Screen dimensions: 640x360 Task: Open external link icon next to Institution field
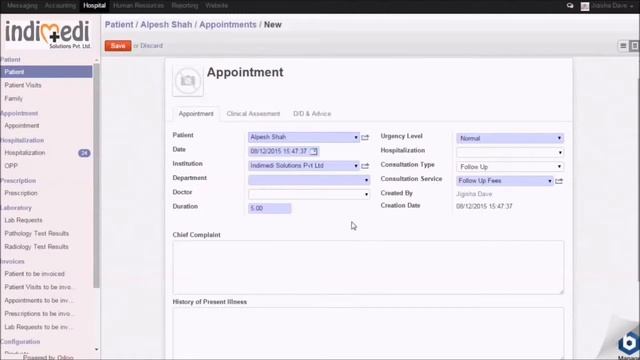click(365, 166)
